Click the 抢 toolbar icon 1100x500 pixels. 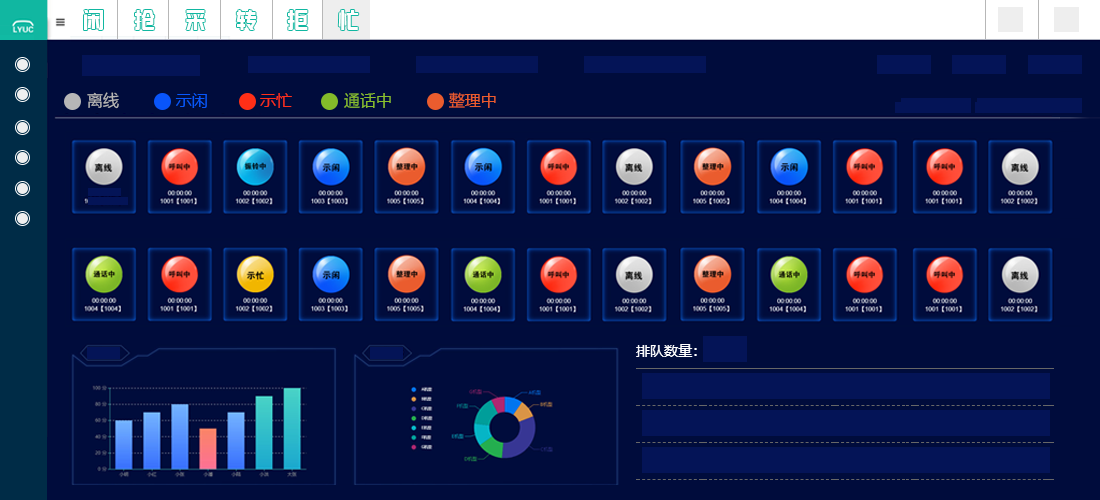[144, 20]
